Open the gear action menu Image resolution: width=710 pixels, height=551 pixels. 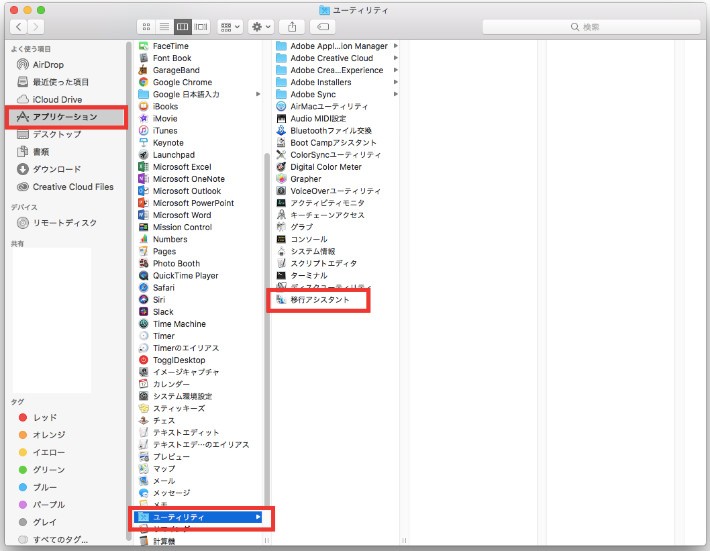261,27
